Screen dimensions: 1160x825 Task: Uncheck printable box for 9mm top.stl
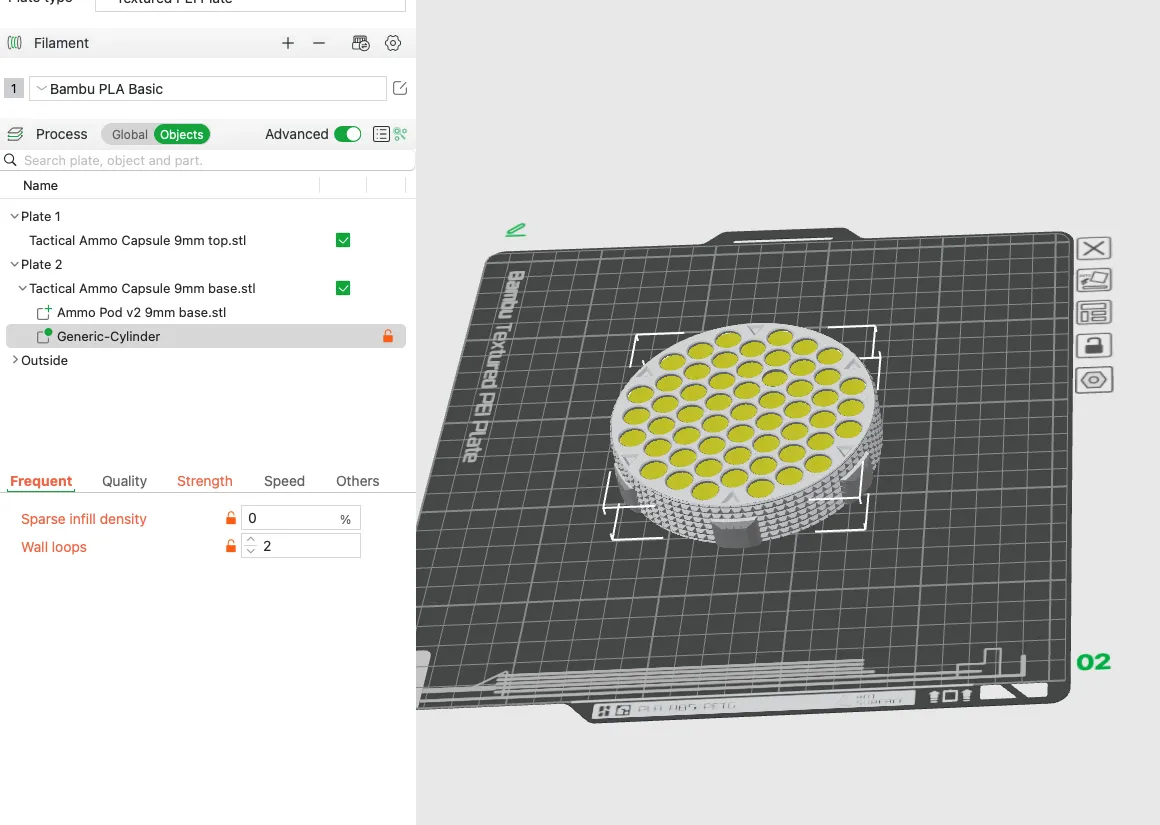coord(343,240)
